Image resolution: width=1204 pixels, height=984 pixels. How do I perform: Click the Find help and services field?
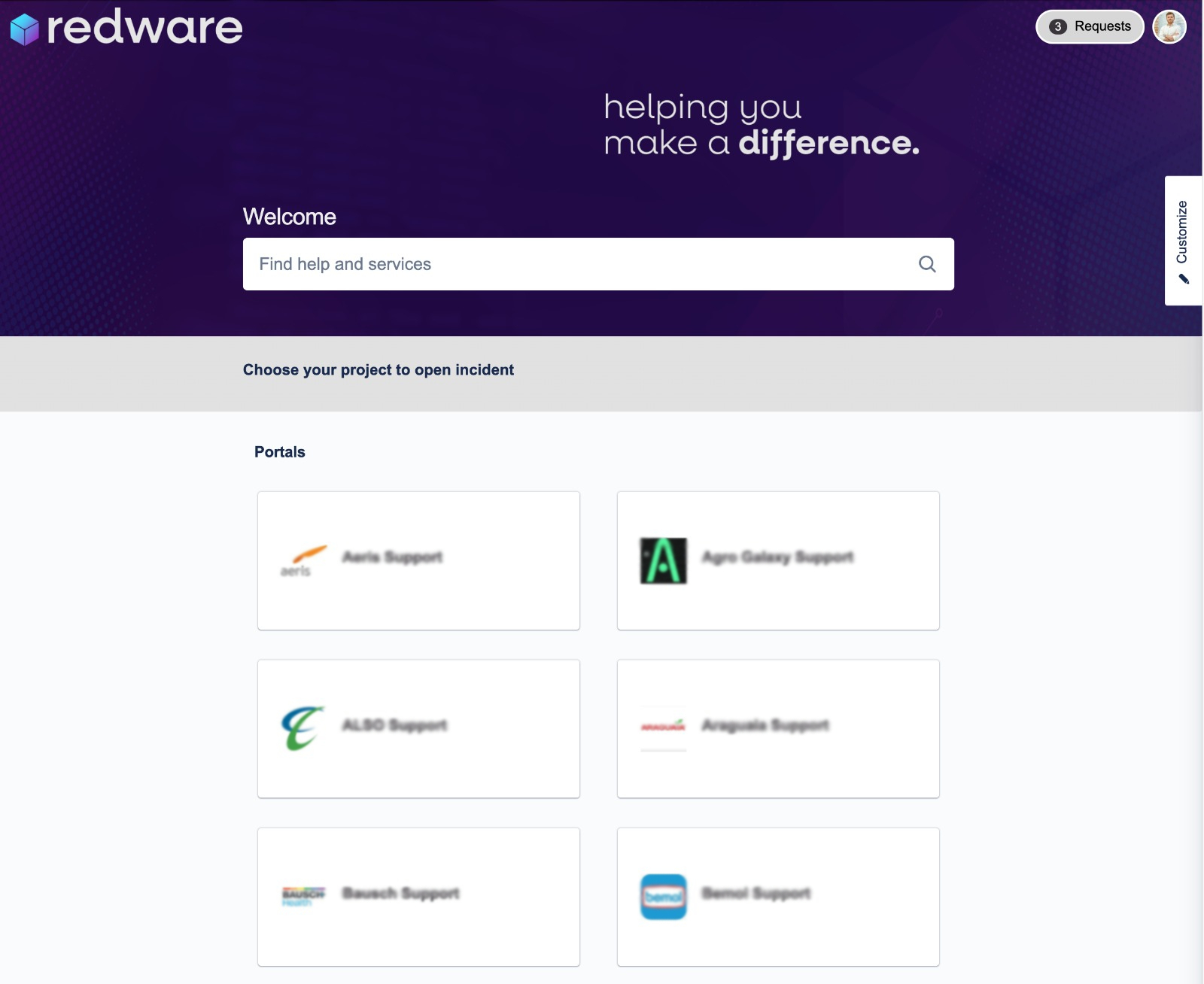pyautogui.click(x=579, y=264)
